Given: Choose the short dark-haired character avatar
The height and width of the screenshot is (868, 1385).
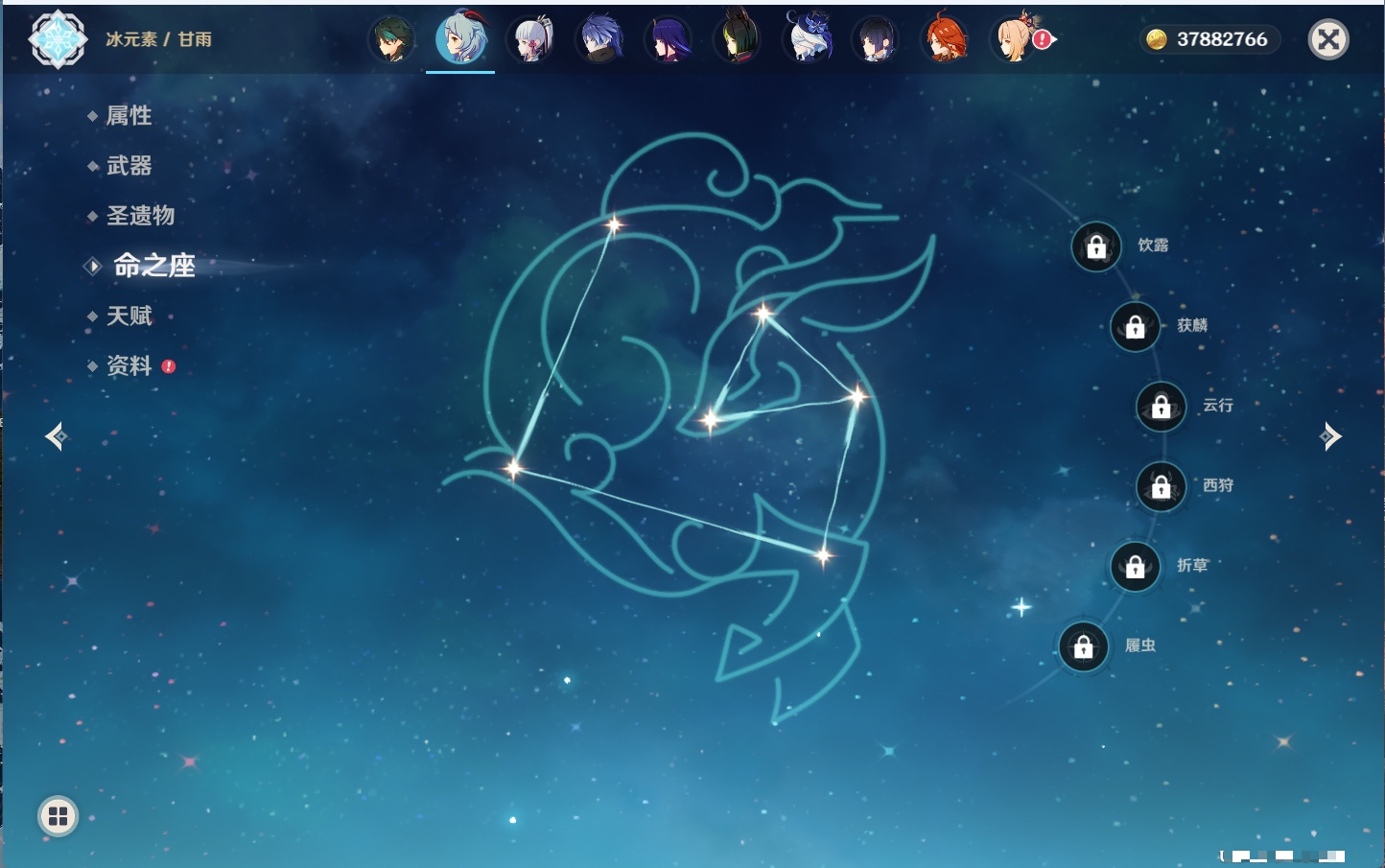Looking at the screenshot, I should (877, 39).
